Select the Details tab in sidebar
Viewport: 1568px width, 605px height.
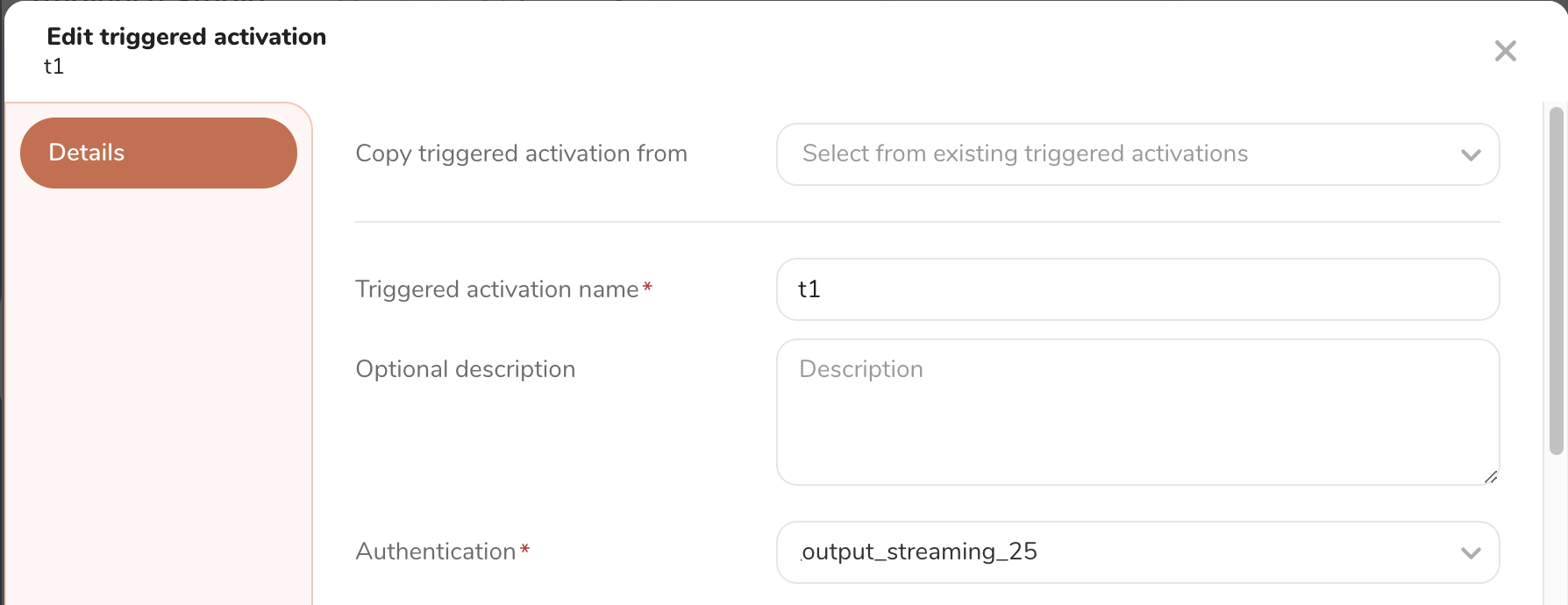pos(158,153)
